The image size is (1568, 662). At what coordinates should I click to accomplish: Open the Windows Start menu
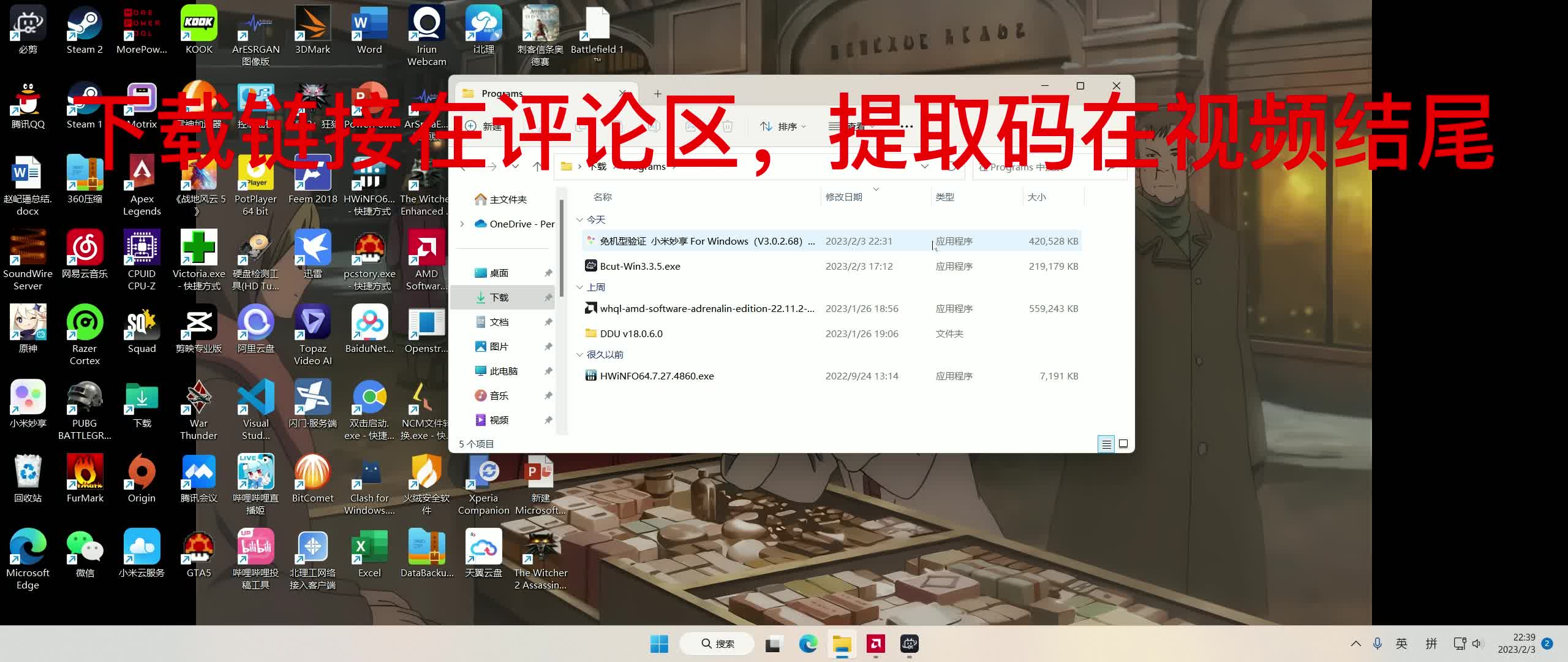(659, 644)
